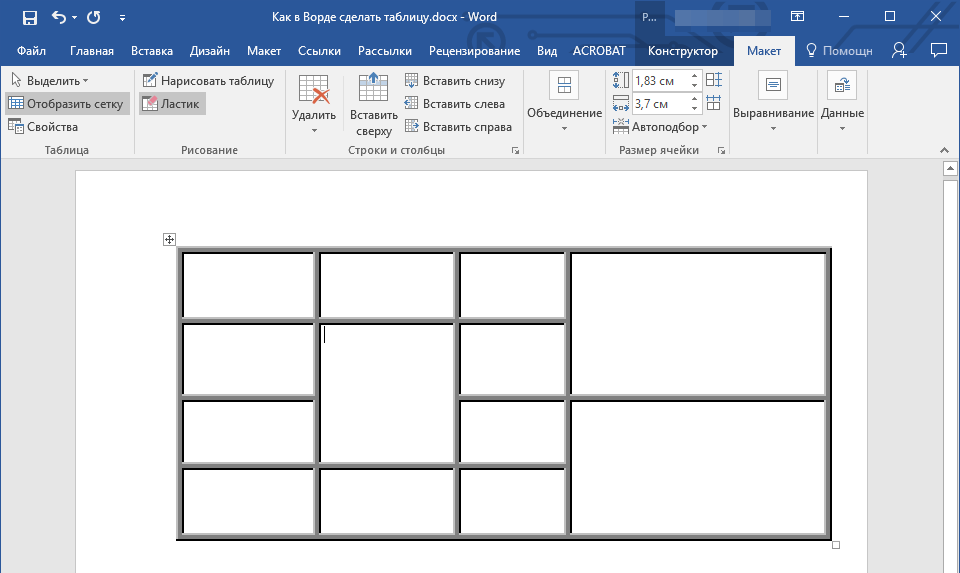Open Строки и столбцы dialog launcher
This screenshot has width=960, height=573.
[516, 151]
